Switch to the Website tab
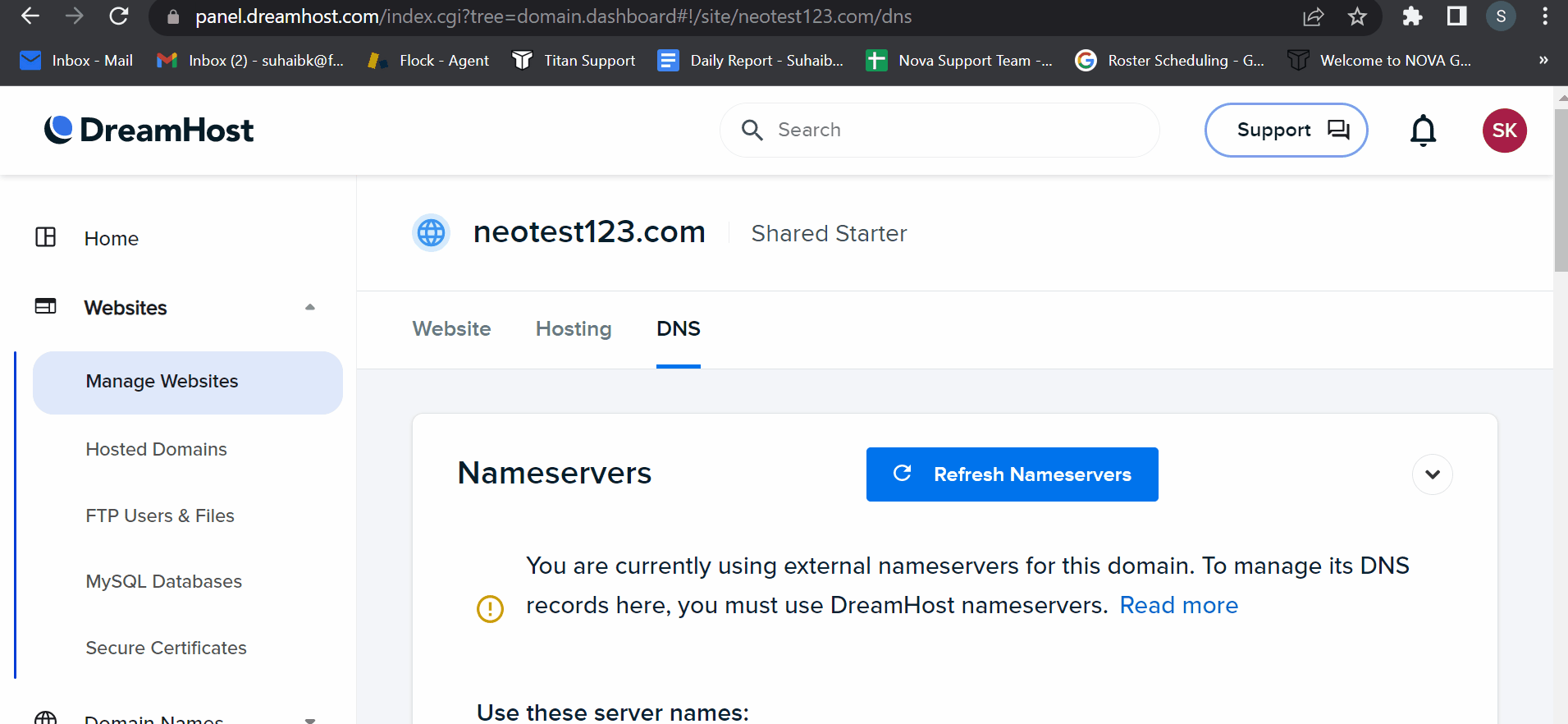 pos(451,329)
